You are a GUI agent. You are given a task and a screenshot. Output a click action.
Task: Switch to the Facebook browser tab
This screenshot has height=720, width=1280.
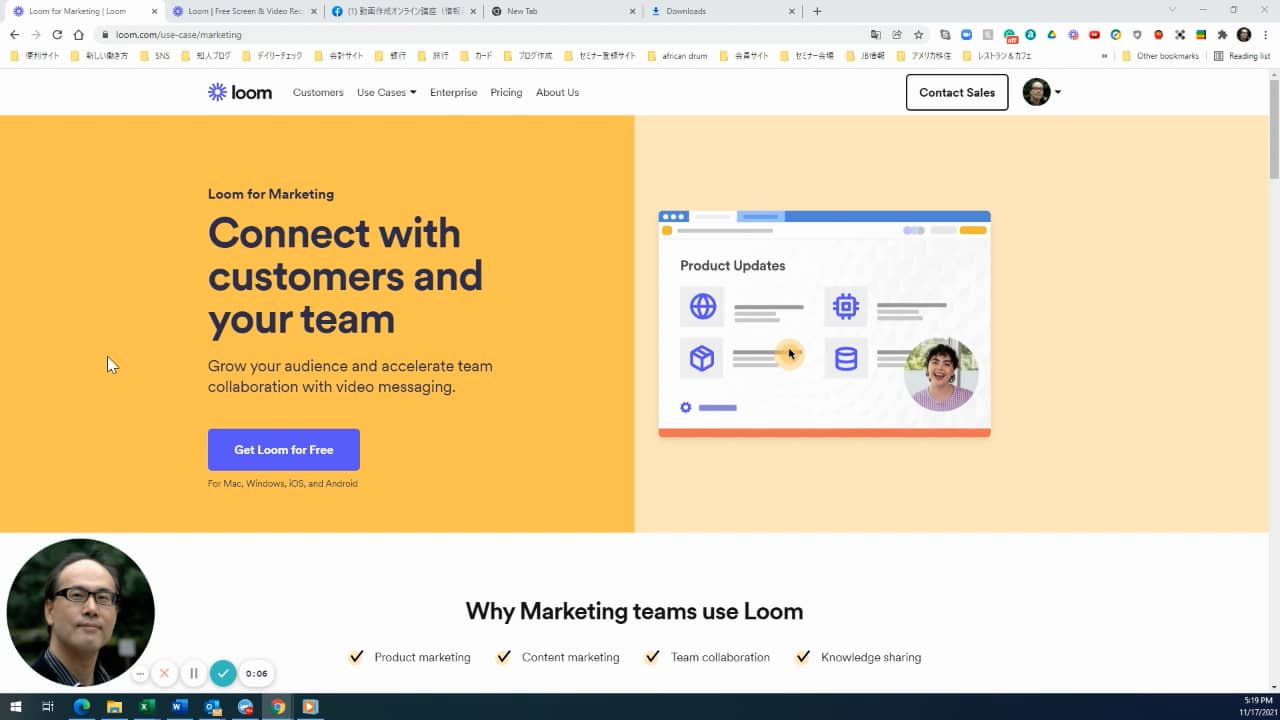point(403,11)
